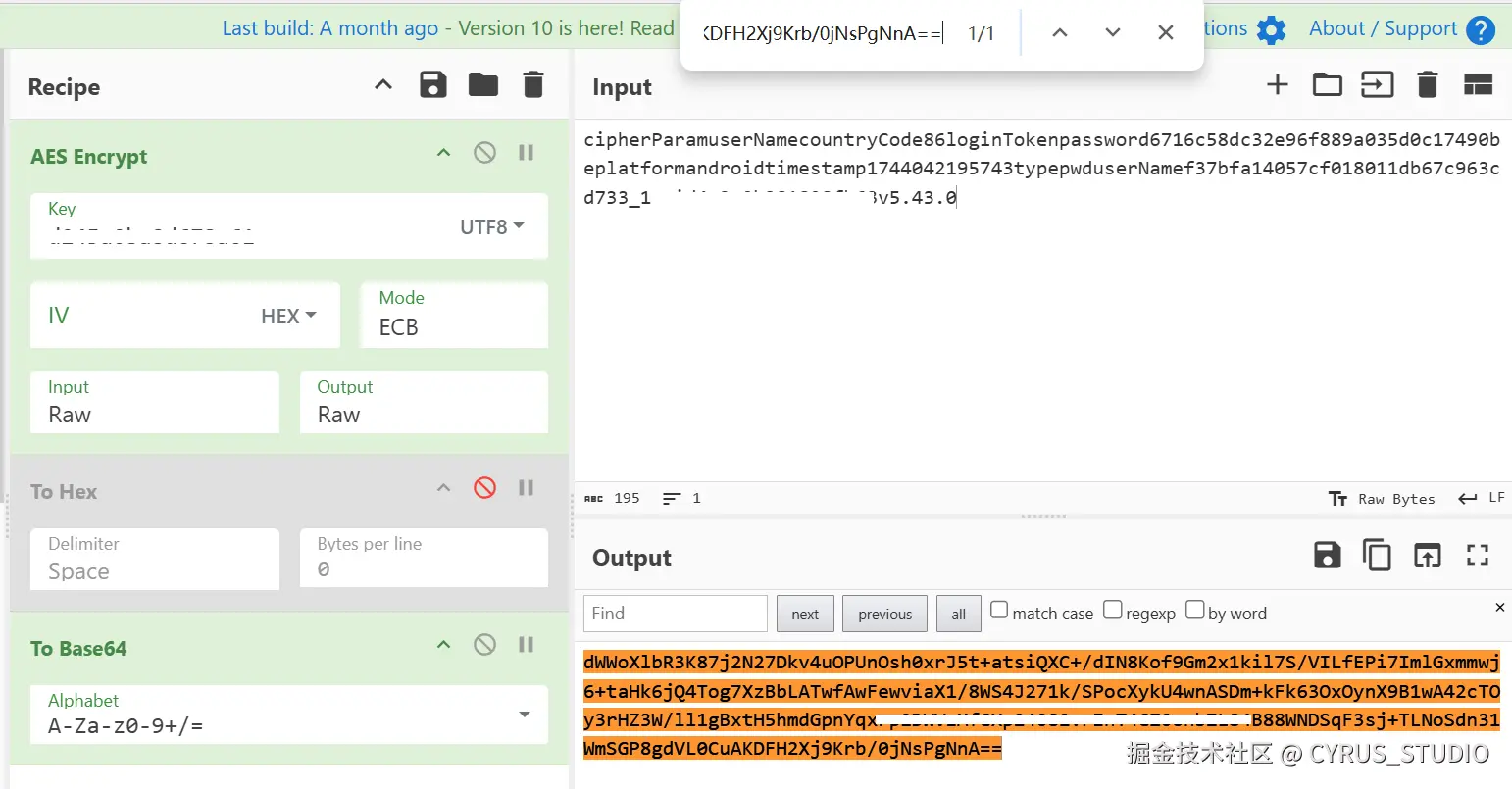Viewport: 1512px width, 789px height.
Task: Open folder as input
Action: point(1328,85)
